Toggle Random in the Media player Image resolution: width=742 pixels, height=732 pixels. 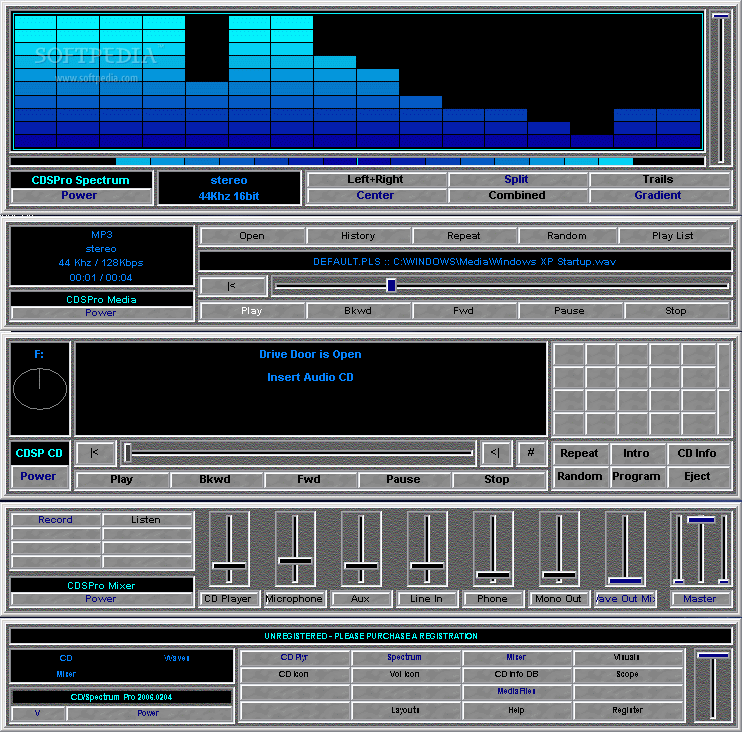[567, 236]
